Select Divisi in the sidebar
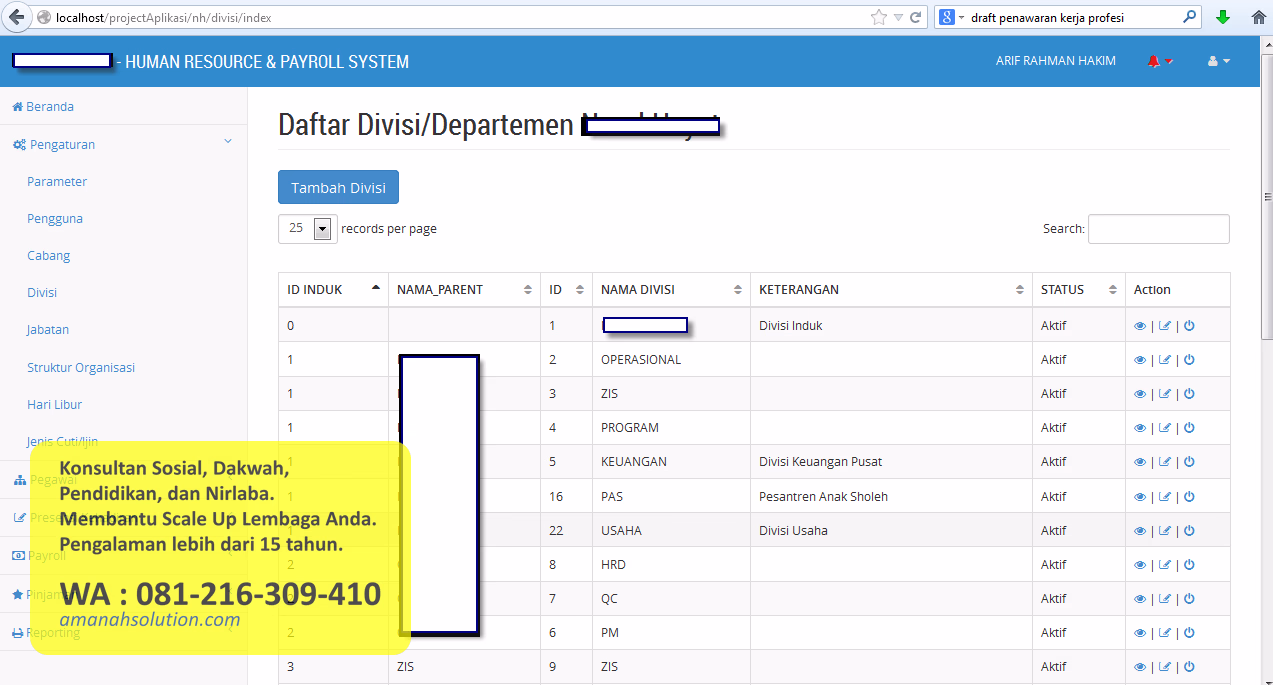Viewport: 1273px width, 685px height. (x=42, y=293)
